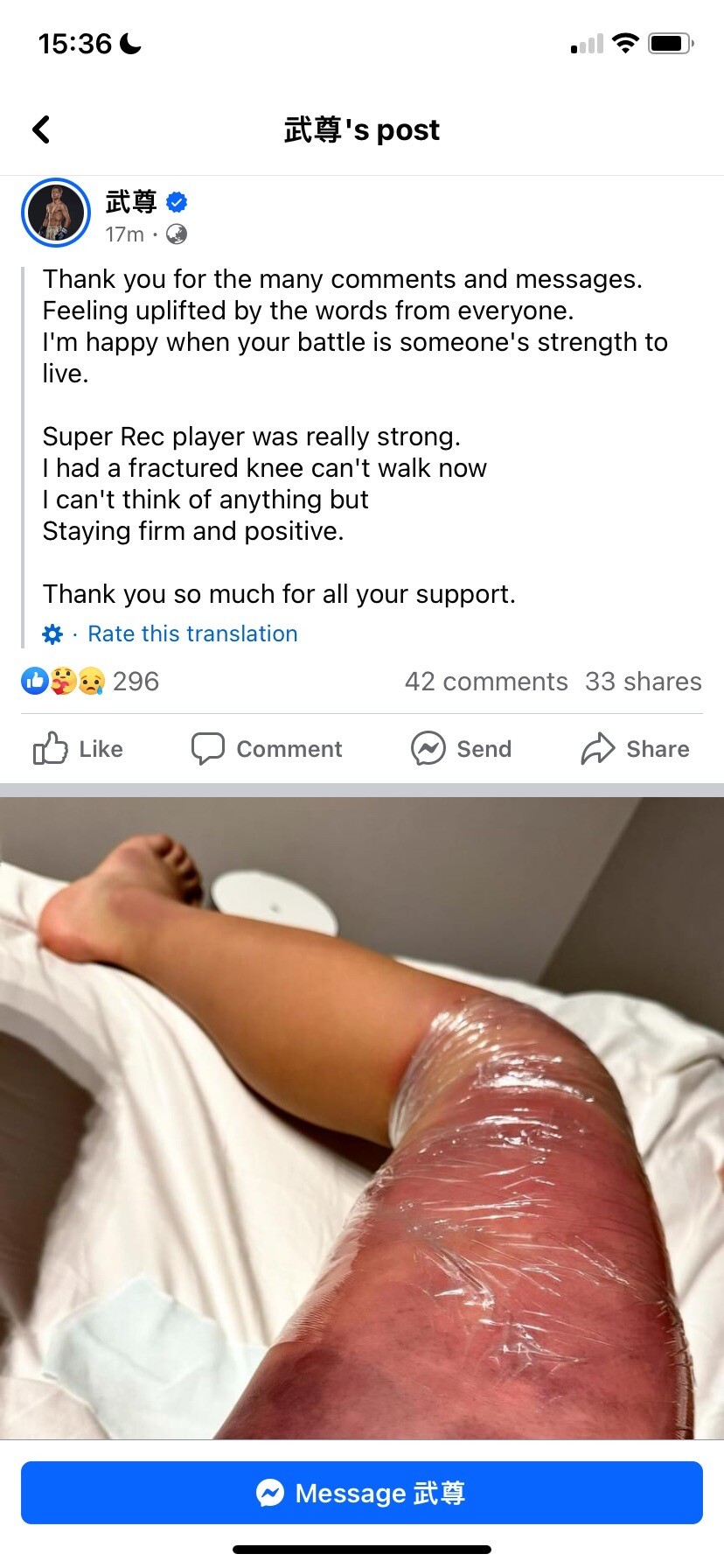The image size is (724, 1568).
Task: Tap the Comment button
Action: [267, 749]
